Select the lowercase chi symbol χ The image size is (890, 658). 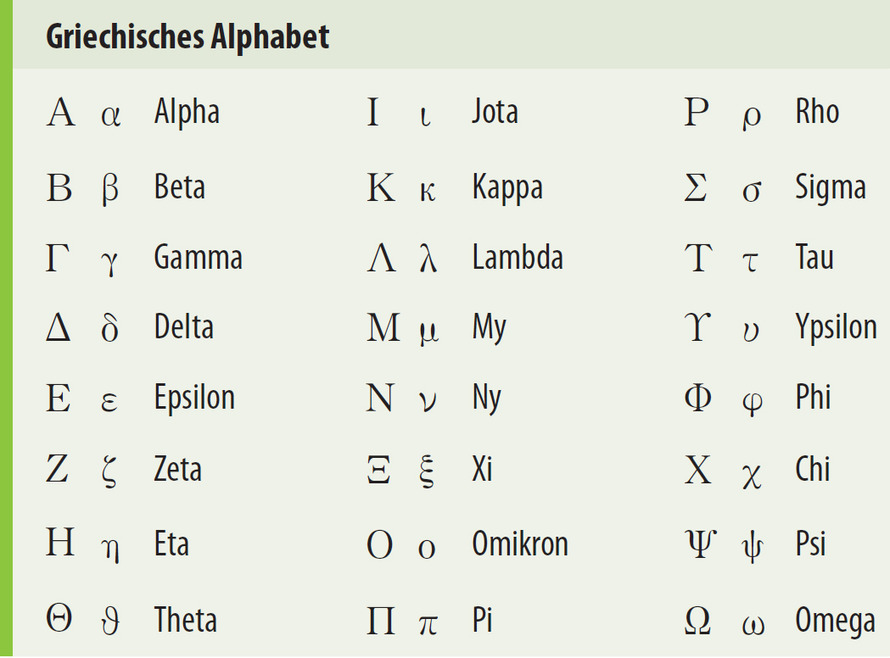pyautogui.click(x=752, y=476)
